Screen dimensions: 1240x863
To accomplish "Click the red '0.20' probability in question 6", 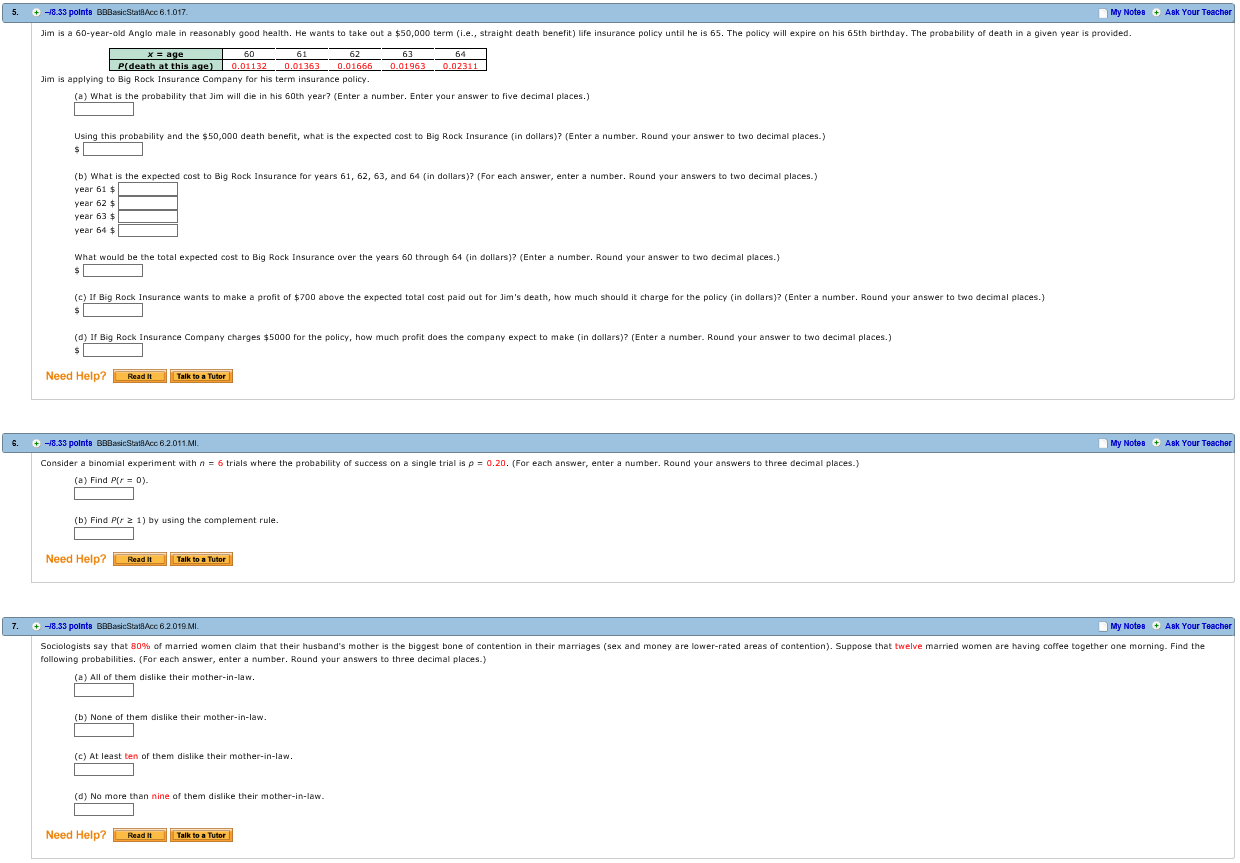I will pos(496,463).
